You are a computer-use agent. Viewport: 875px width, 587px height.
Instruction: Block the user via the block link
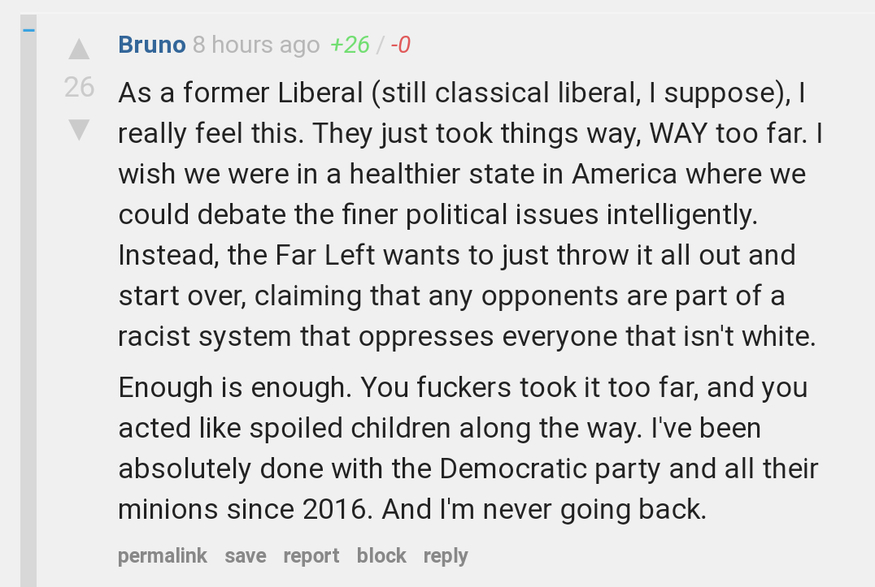(382, 556)
